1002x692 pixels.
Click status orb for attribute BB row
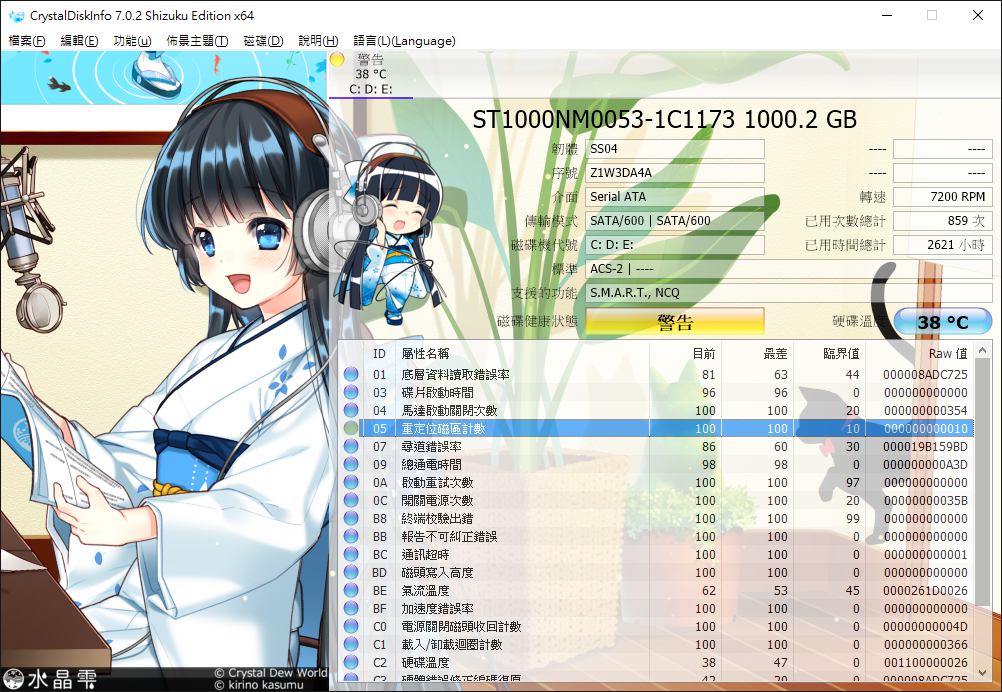tap(351, 536)
